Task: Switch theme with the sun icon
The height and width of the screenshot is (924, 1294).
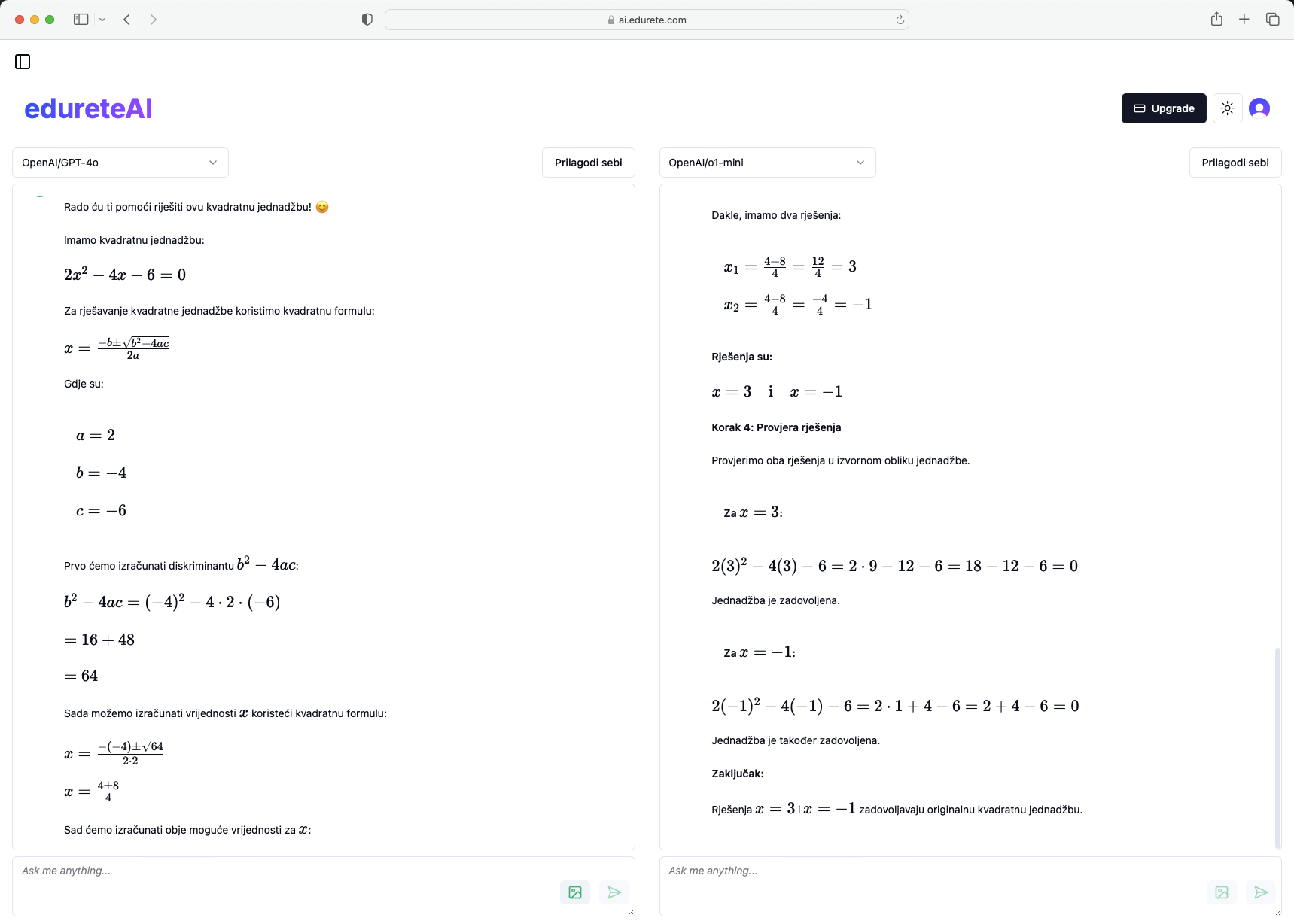Action: [1227, 108]
